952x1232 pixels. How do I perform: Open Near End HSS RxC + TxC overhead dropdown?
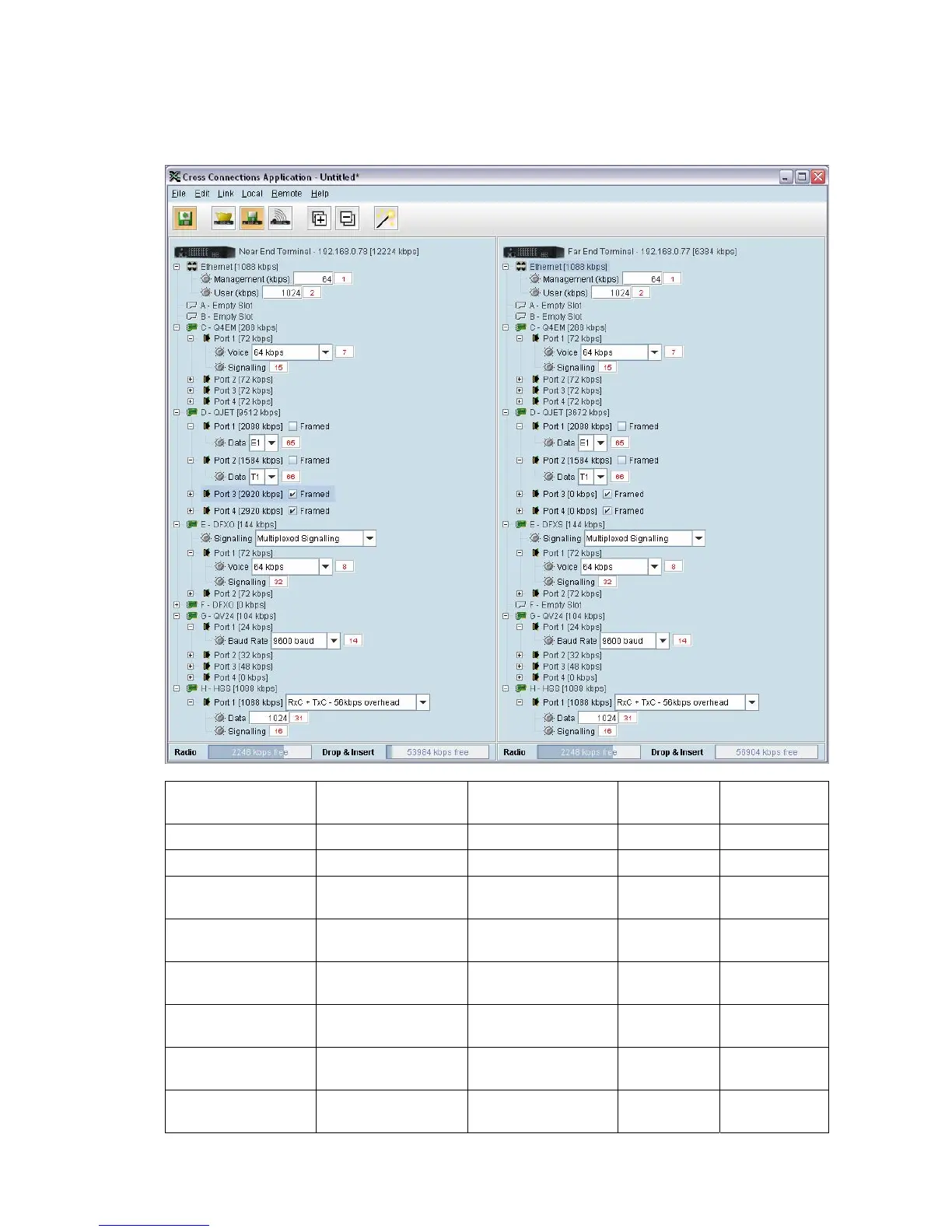[x=423, y=702]
